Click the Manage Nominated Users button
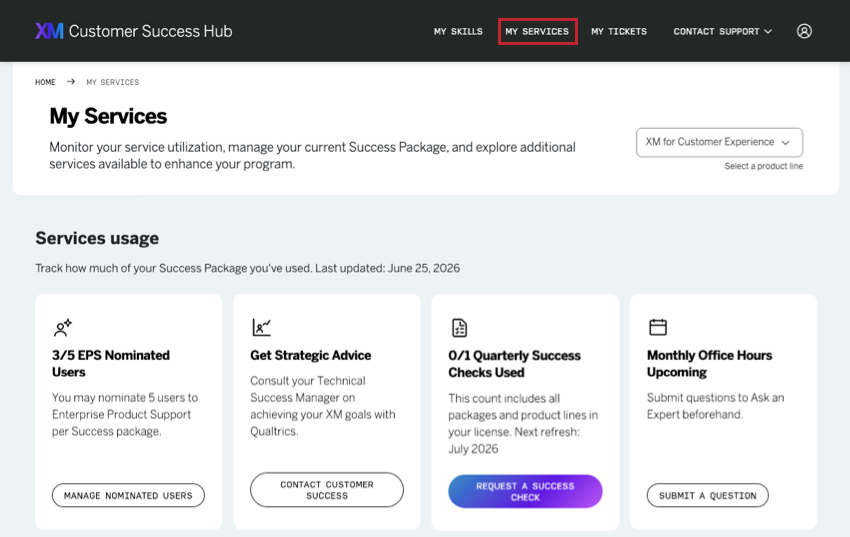Viewport: 850px width, 537px height. point(128,495)
